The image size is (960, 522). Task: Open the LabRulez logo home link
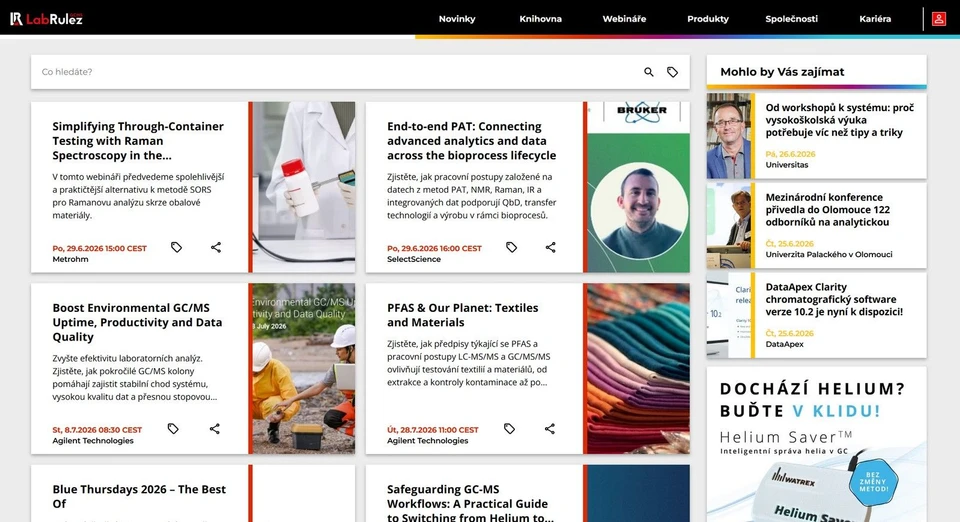pyautogui.click(x=46, y=19)
